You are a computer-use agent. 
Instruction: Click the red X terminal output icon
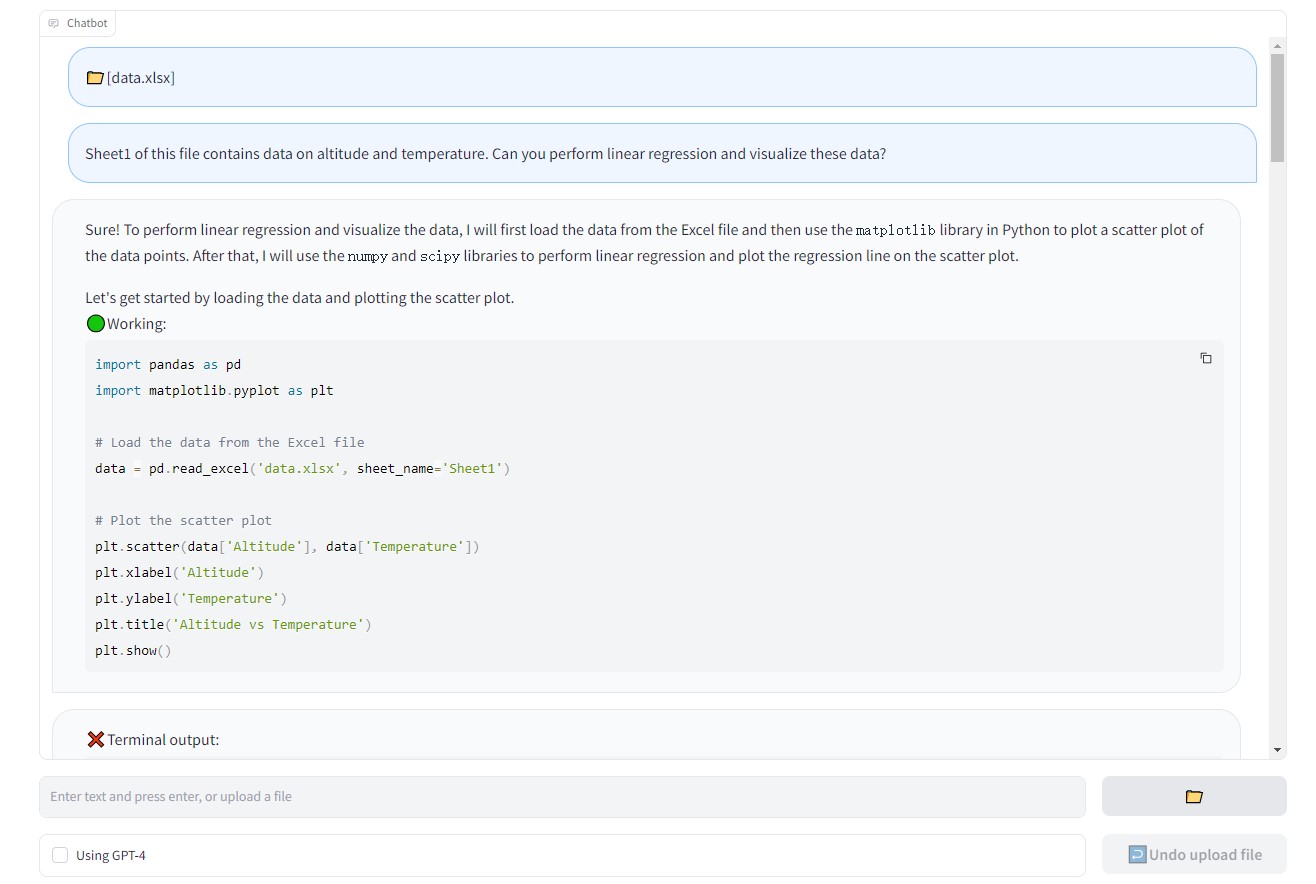pyautogui.click(x=96, y=739)
